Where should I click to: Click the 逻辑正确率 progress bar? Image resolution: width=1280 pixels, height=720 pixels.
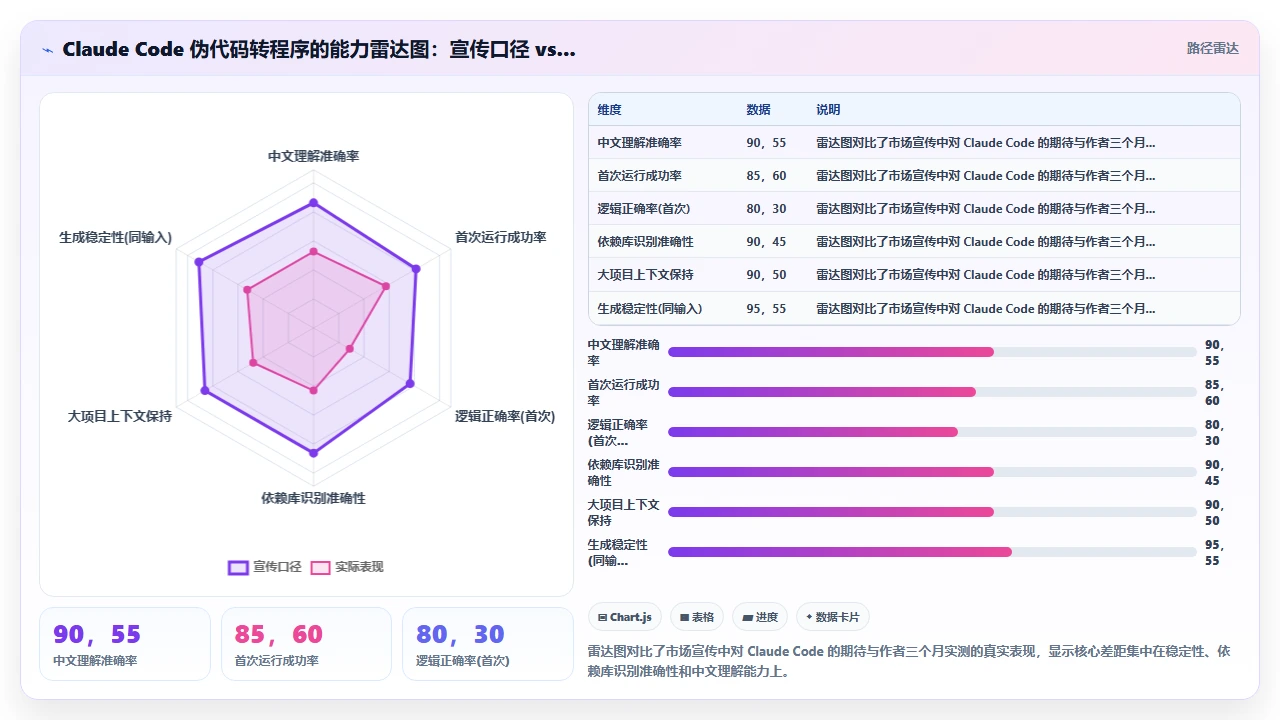(932, 432)
